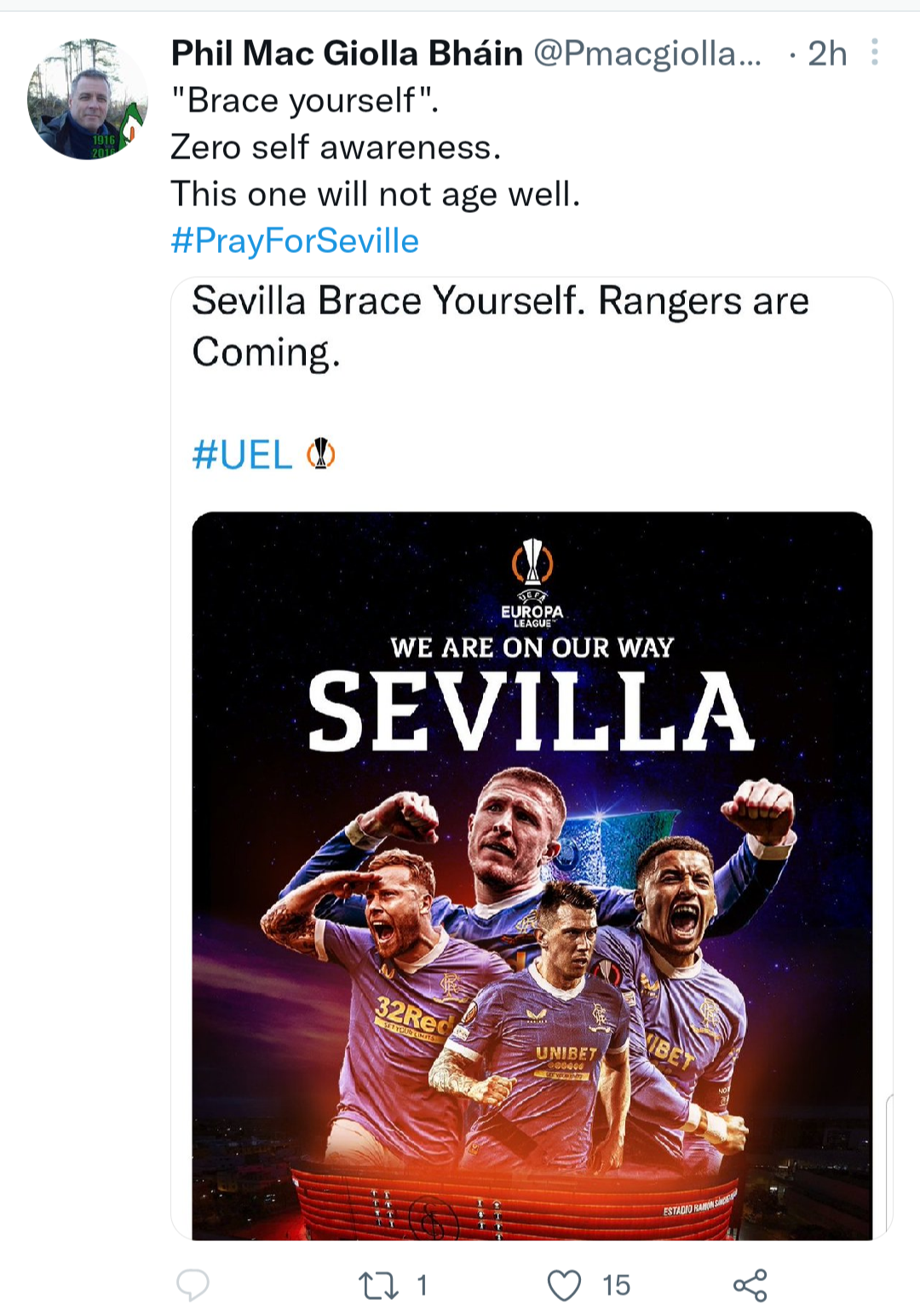Click the display name Phil Mac Giolla Bháin
The image size is (920, 1316).
[x=347, y=54]
